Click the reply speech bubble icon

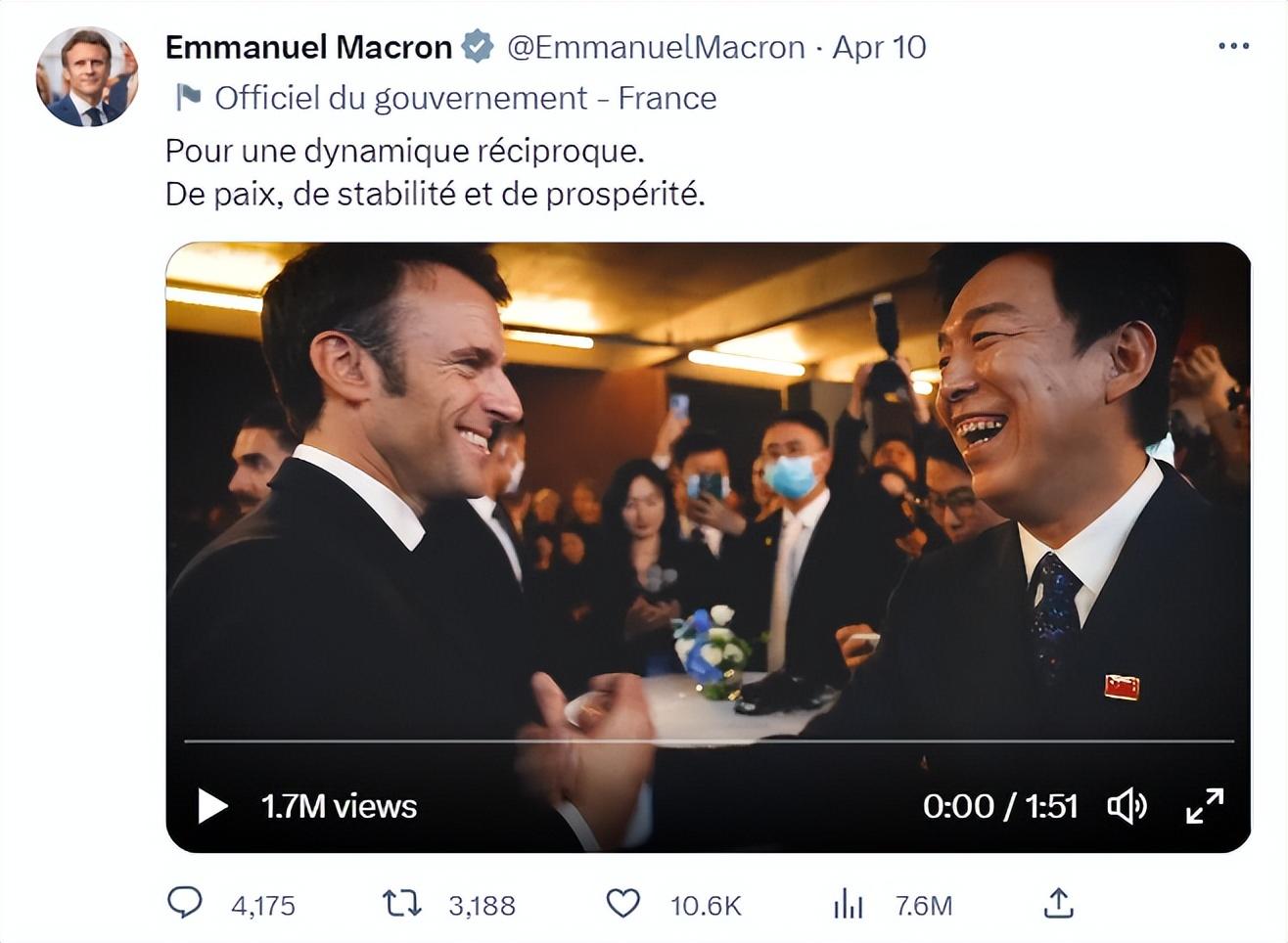click(x=185, y=903)
